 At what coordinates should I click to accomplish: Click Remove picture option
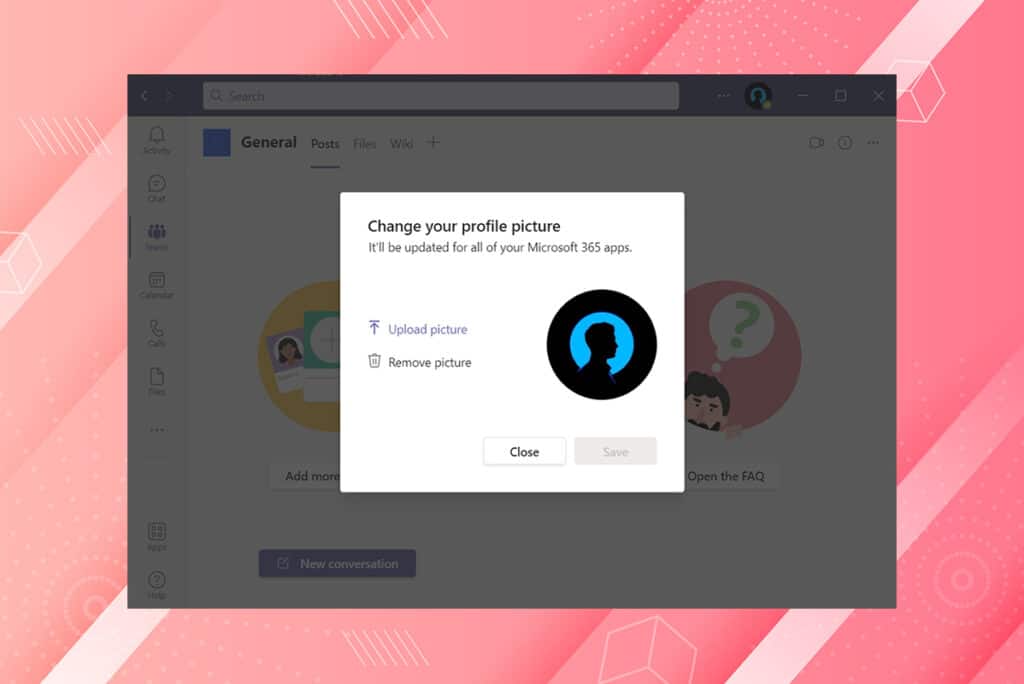coord(430,363)
